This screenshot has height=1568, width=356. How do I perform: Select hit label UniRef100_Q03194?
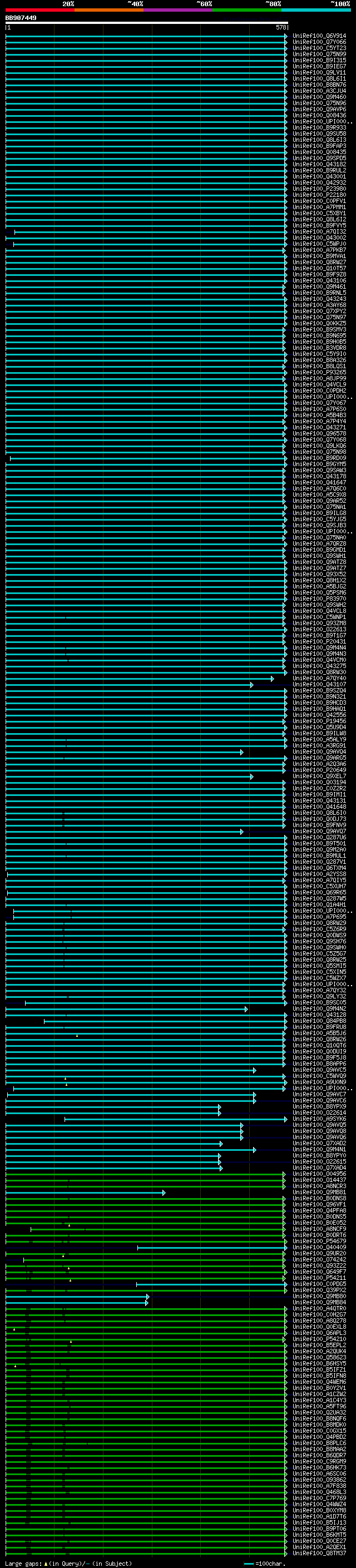[x=319, y=782]
